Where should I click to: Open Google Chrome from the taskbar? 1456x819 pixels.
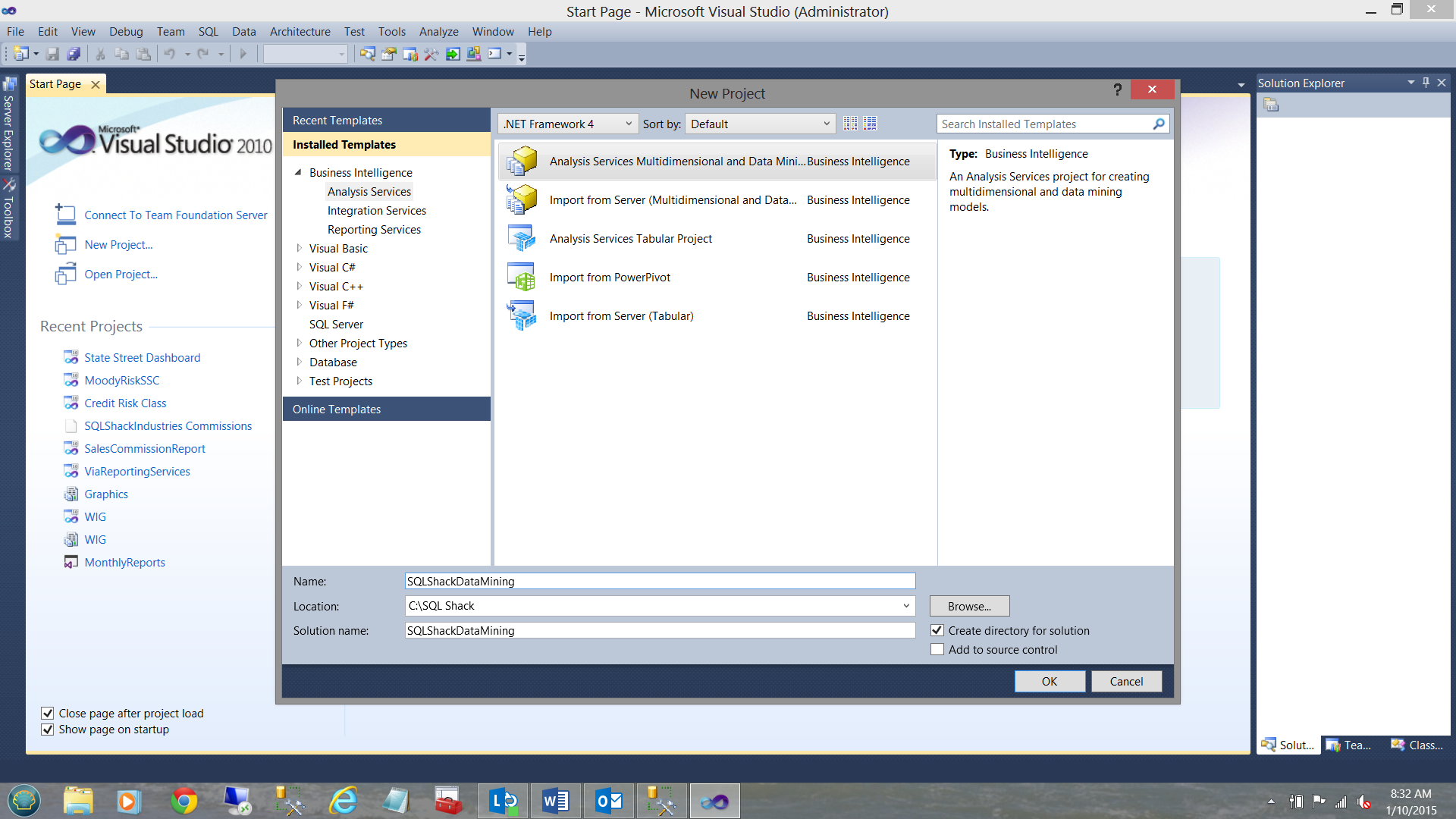[184, 801]
